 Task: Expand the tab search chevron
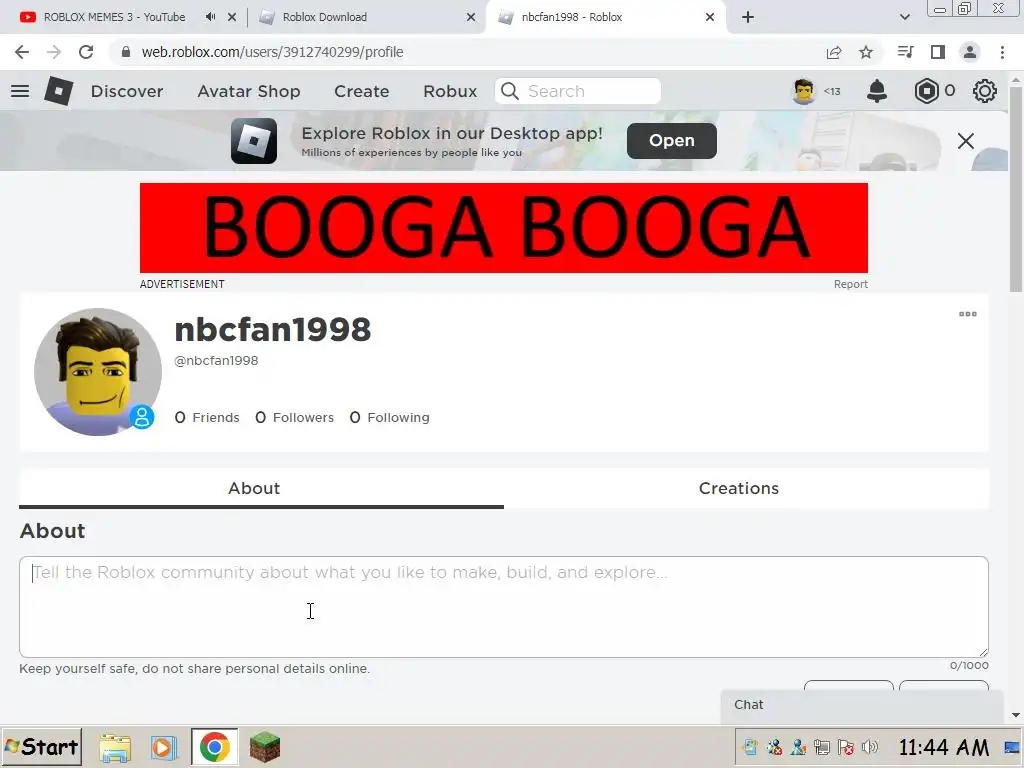pyautogui.click(x=904, y=17)
